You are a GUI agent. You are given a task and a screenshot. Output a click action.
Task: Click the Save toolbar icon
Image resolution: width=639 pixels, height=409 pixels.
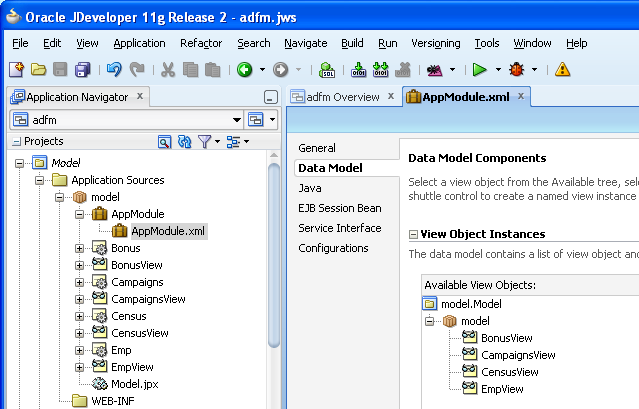60,70
